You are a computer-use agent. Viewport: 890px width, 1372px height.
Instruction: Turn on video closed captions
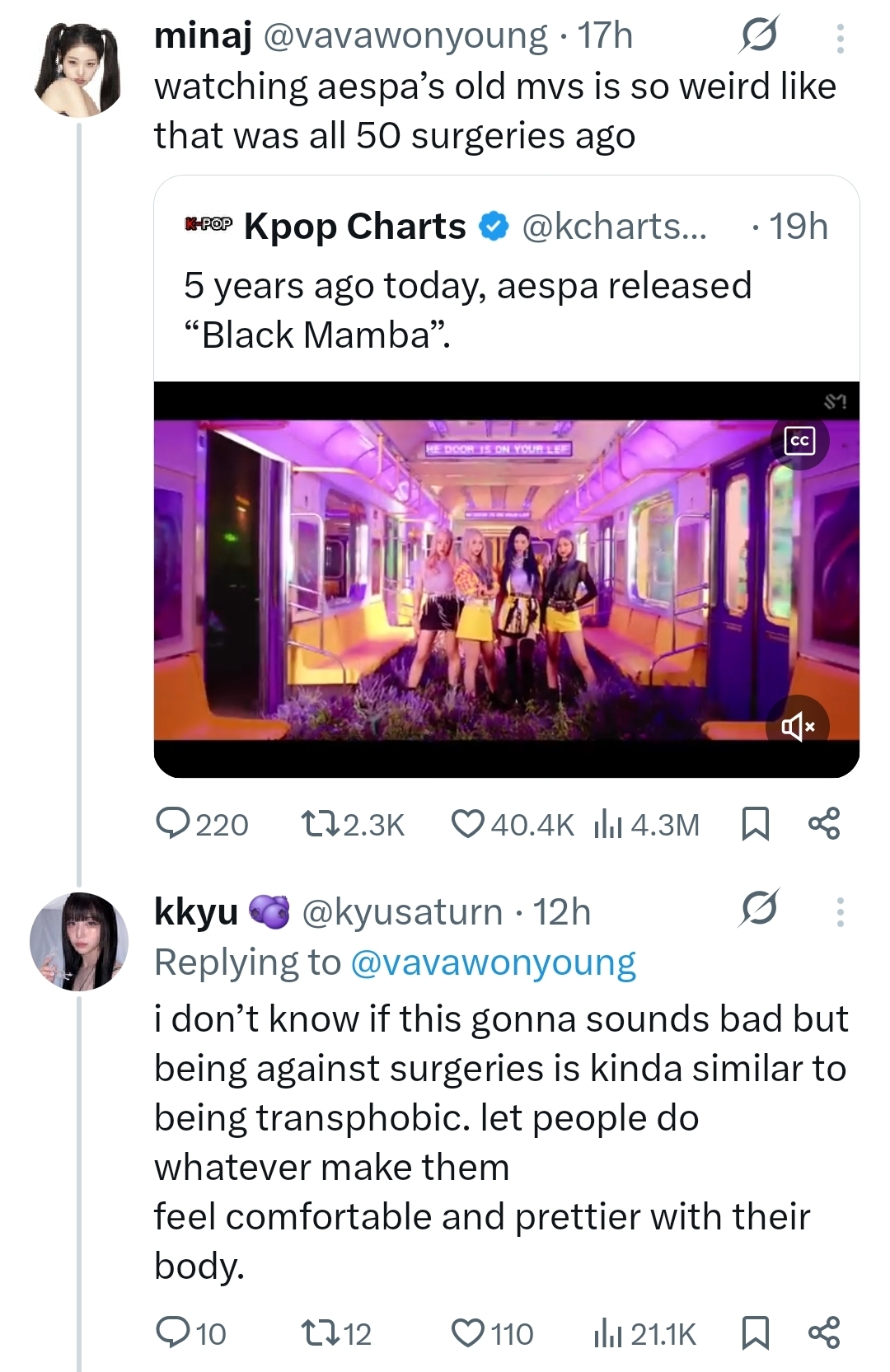click(x=799, y=442)
